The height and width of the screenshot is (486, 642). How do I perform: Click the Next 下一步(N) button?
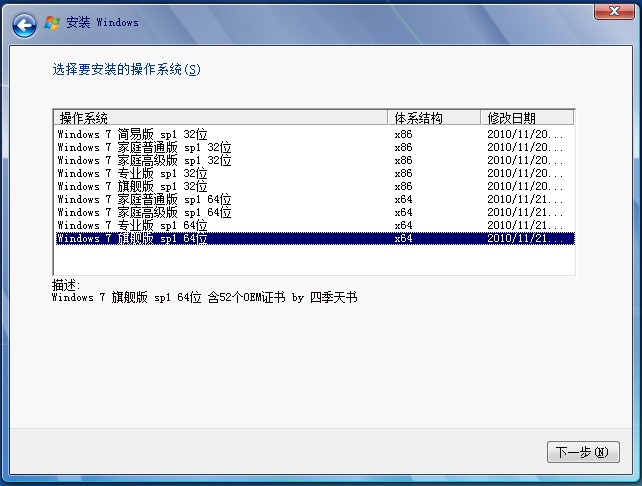[583, 452]
